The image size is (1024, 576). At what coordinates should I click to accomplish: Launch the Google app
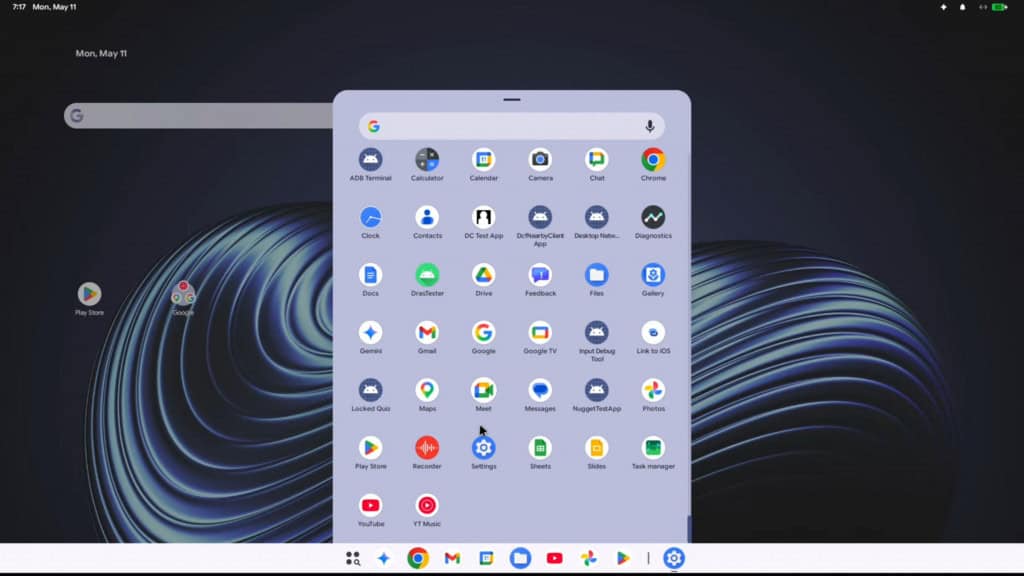[x=483, y=332]
